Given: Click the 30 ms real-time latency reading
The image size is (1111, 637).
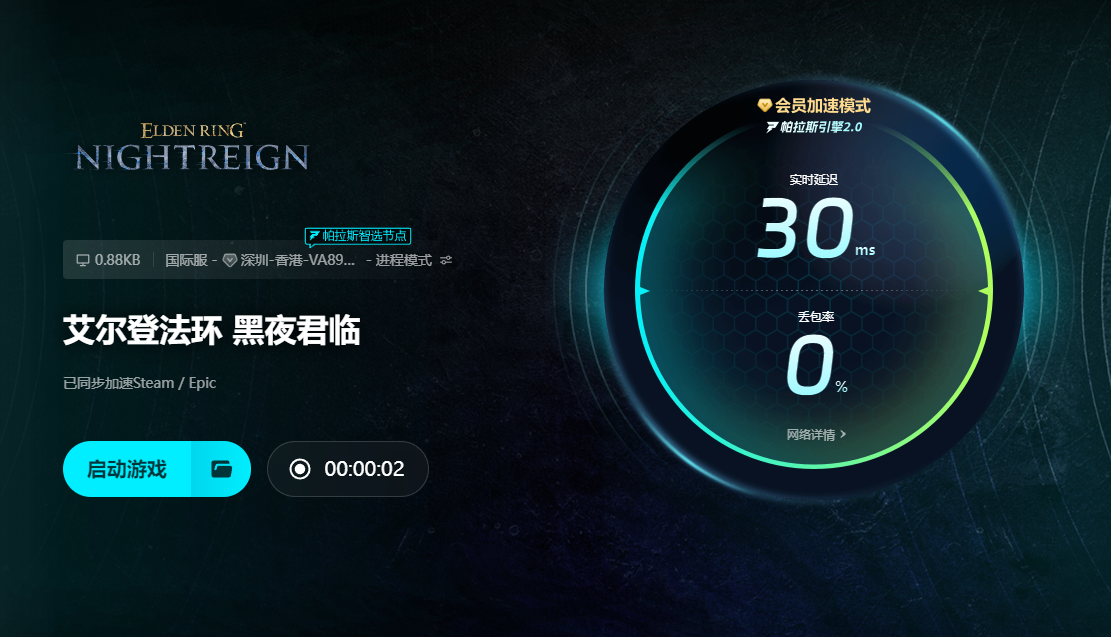Looking at the screenshot, I should tap(816, 227).
